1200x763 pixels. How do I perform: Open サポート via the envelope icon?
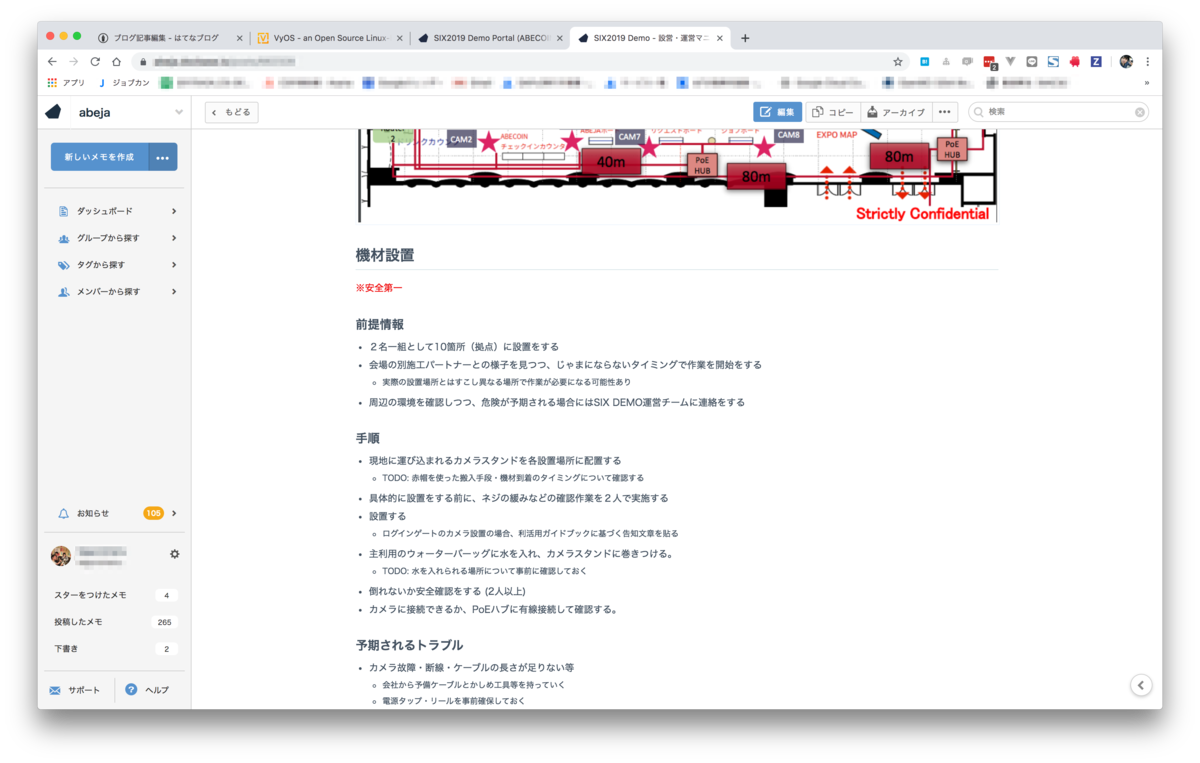[x=54, y=689]
